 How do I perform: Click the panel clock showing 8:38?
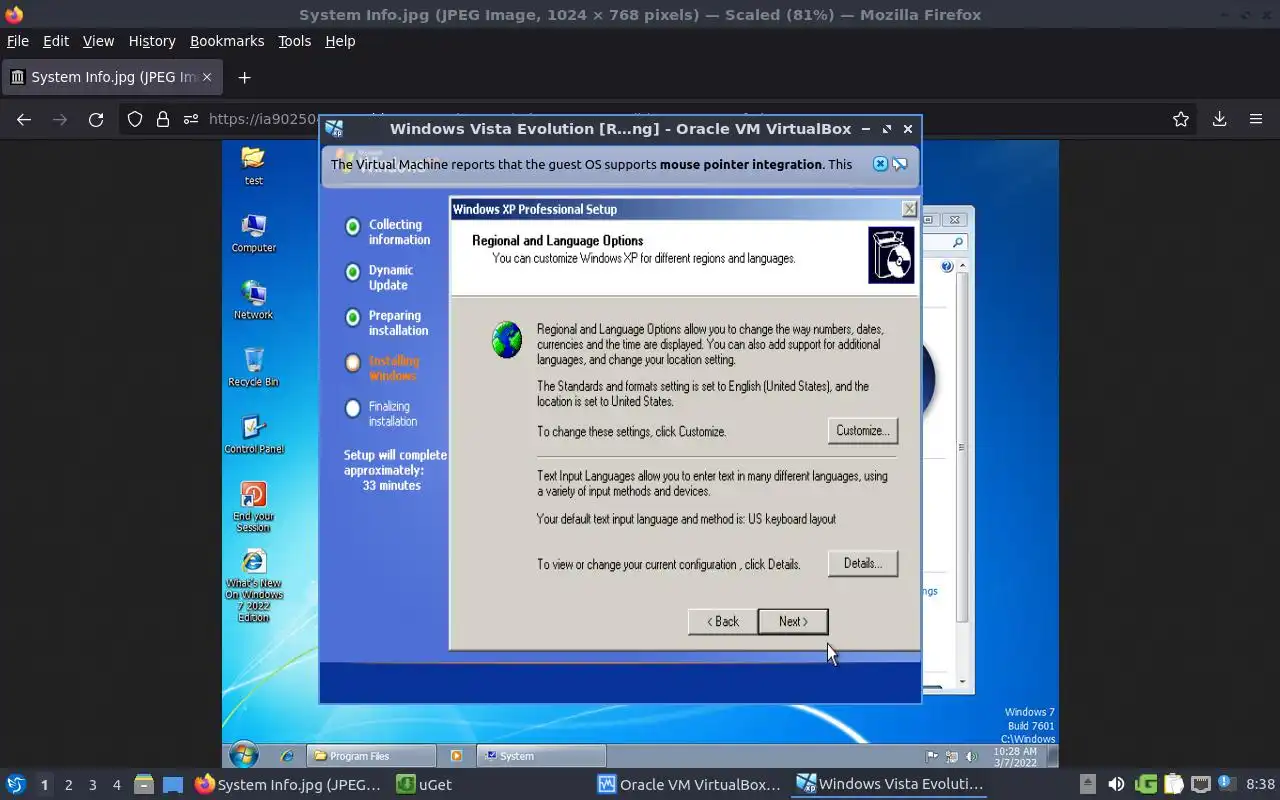coord(1260,785)
